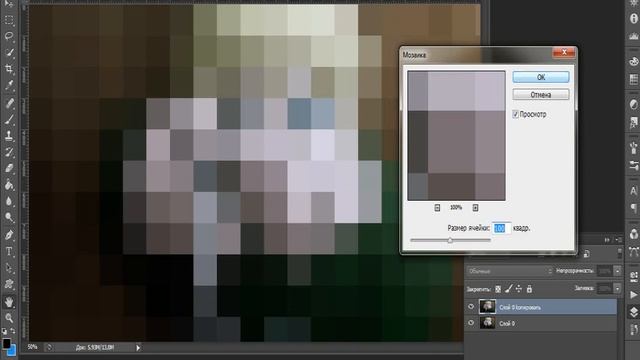Lock image pixels with brush lock icon
The height and width of the screenshot is (360, 640).
[509, 289]
